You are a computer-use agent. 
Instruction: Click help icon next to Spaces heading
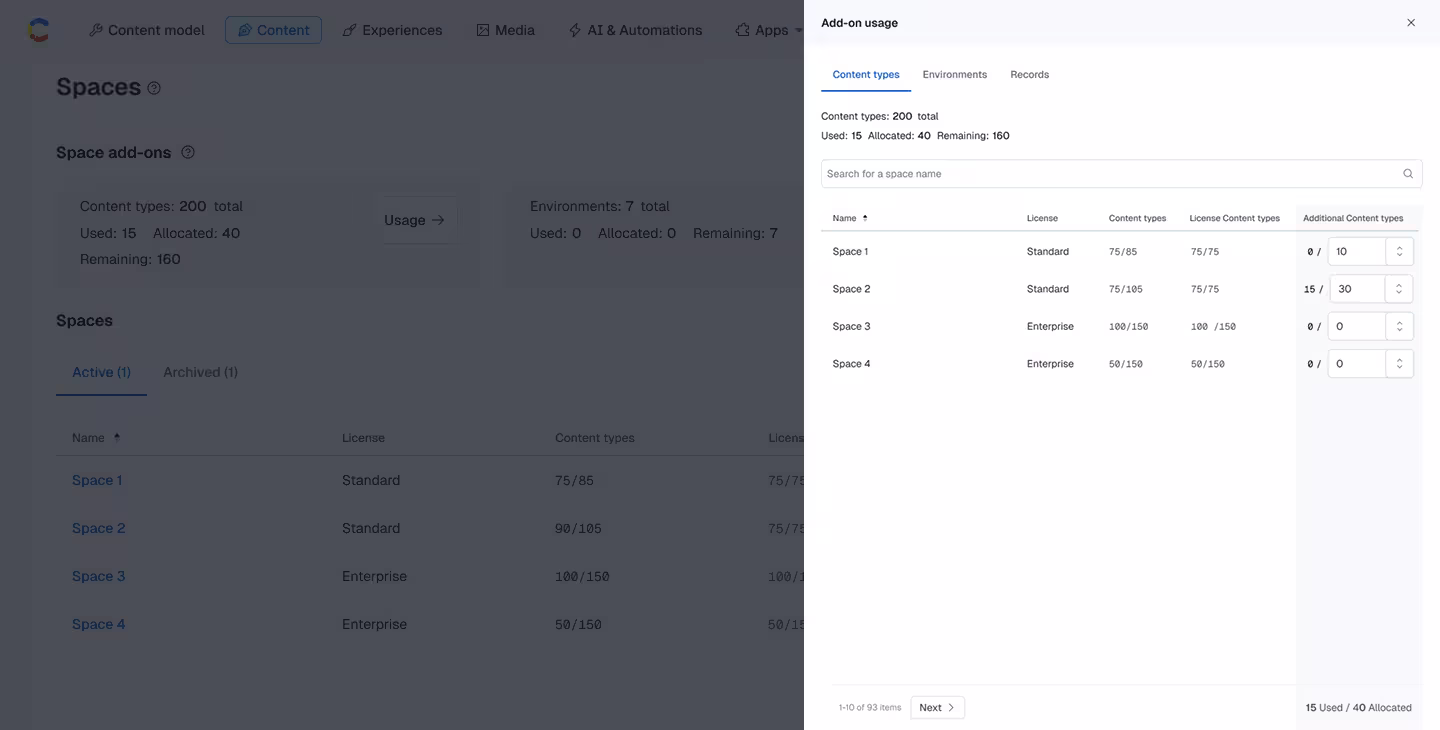pos(154,88)
